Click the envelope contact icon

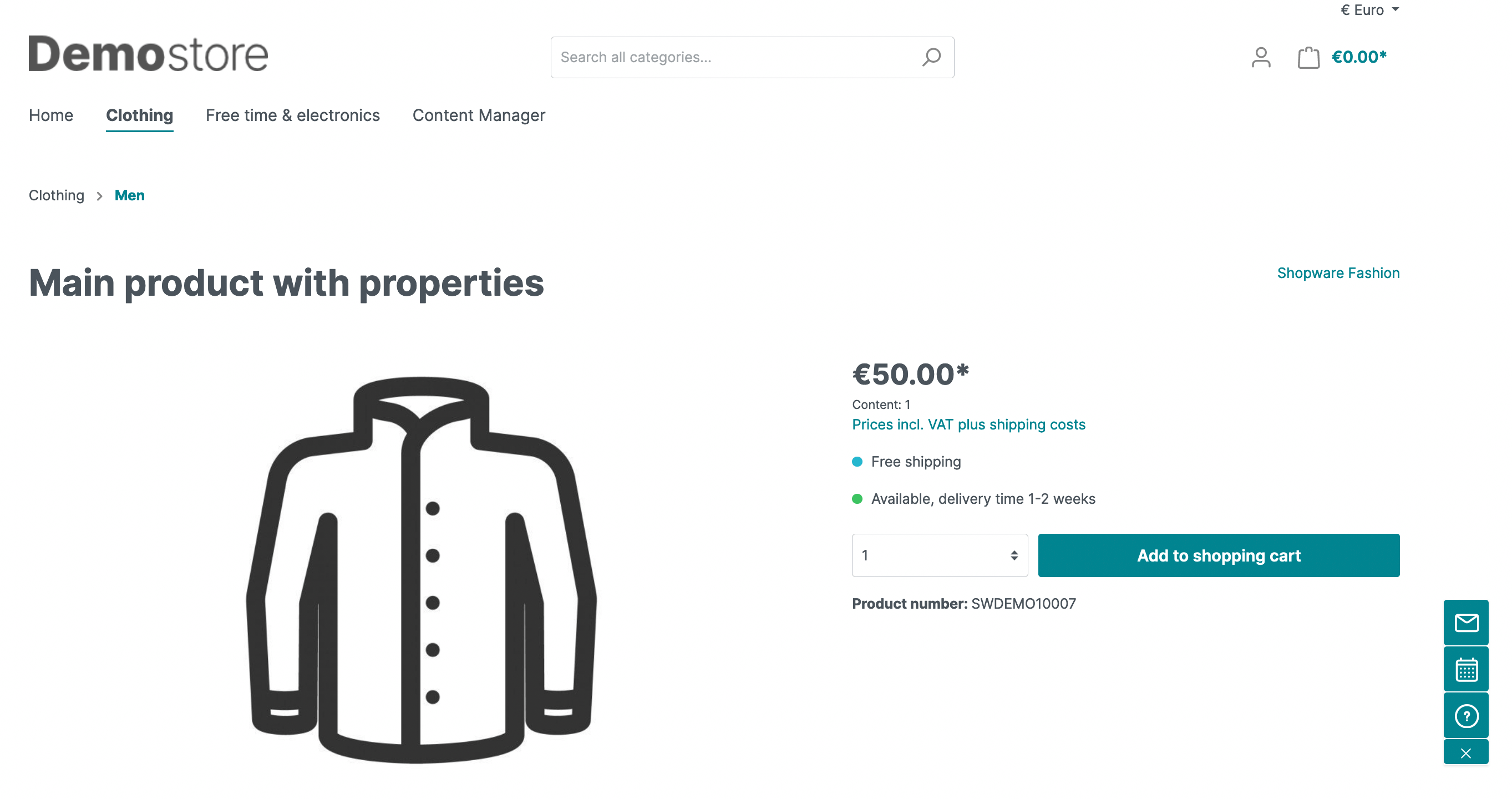pyautogui.click(x=1465, y=623)
